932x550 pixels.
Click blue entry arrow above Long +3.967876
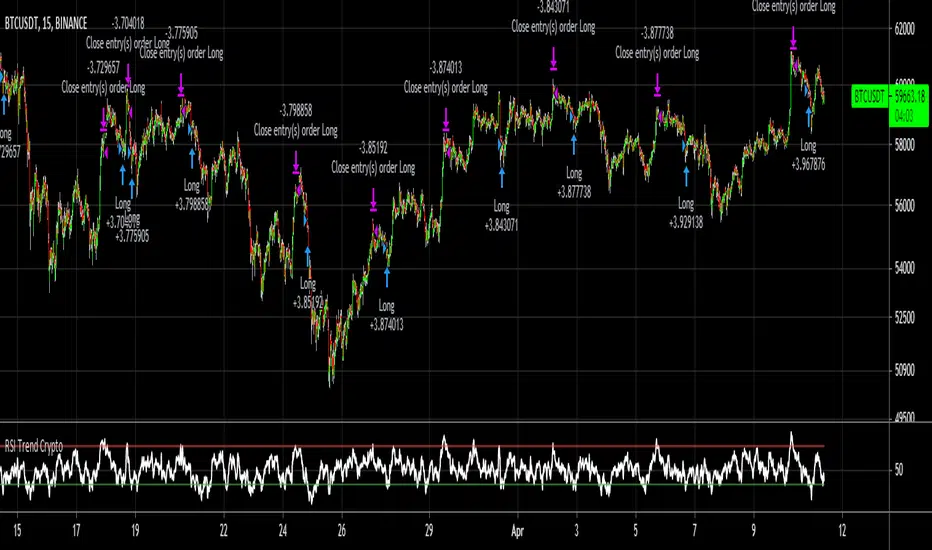[809, 118]
